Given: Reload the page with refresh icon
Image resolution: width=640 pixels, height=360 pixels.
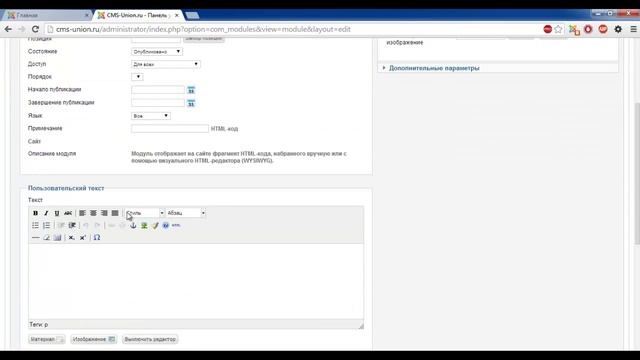Looking at the screenshot, I should (x=36, y=29).
